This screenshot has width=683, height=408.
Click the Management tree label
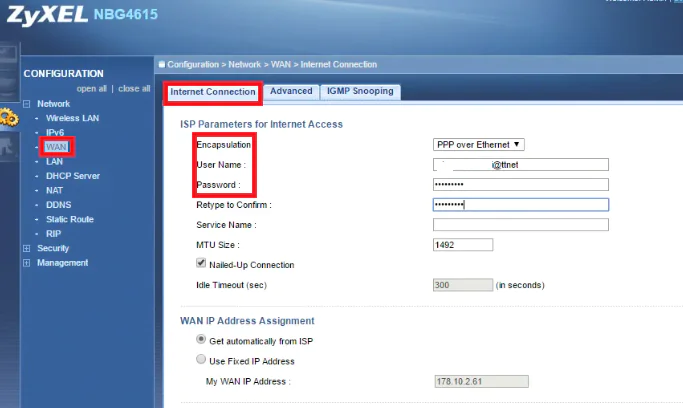pos(62,263)
